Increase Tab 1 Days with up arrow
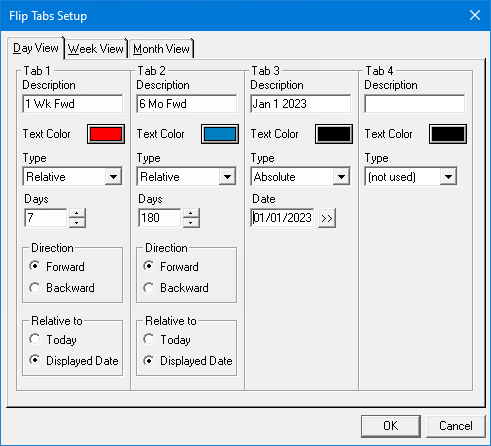 click(77, 213)
